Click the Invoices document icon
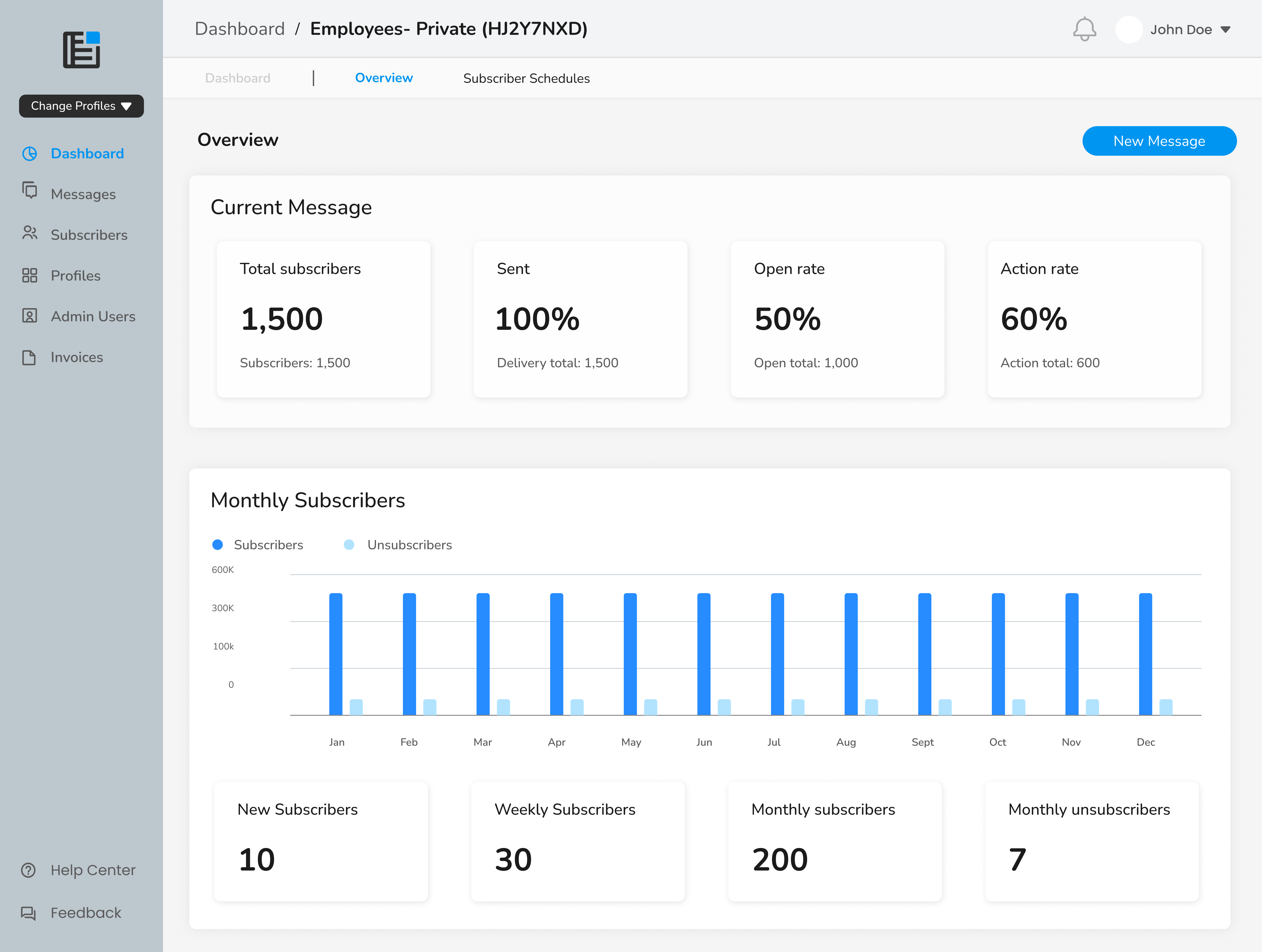 [x=30, y=358]
